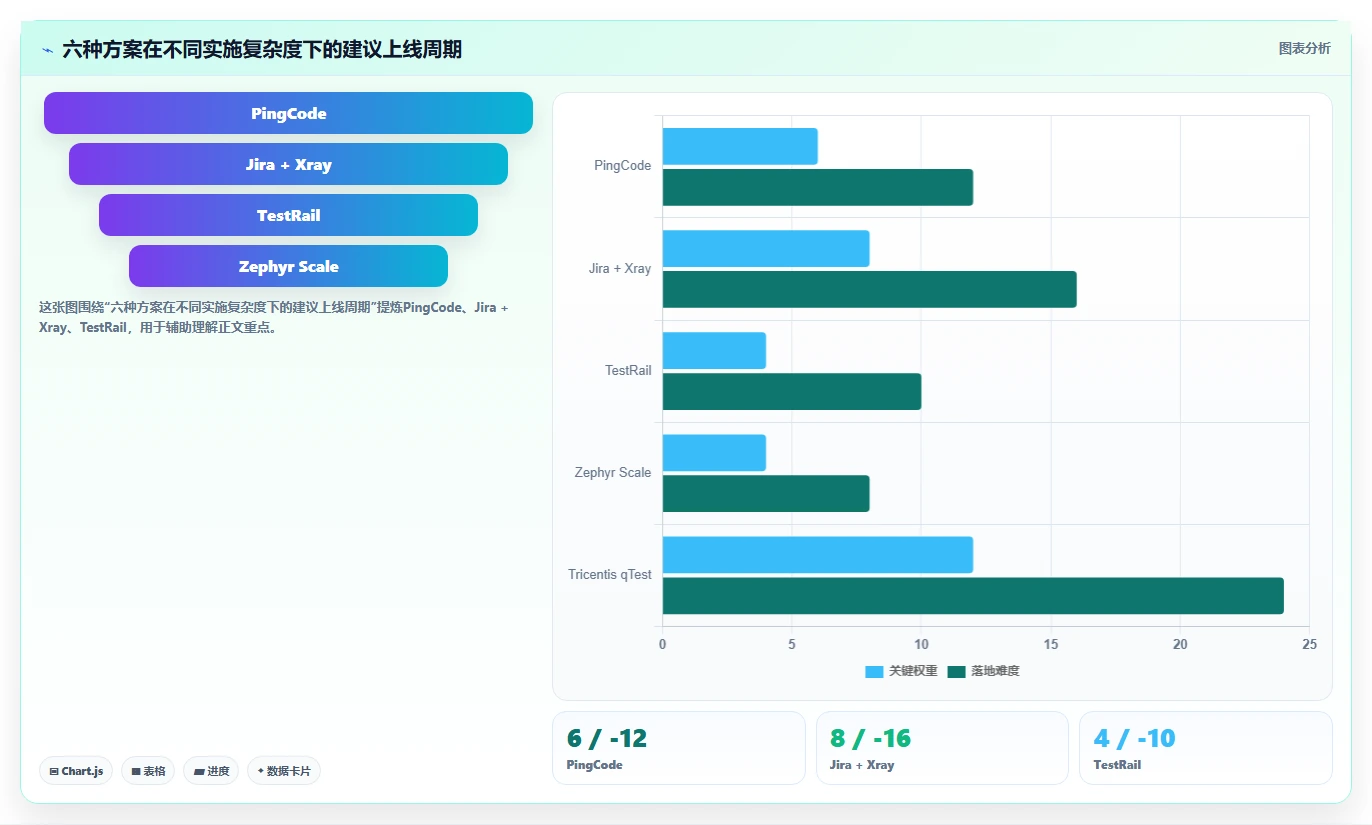The height and width of the screenshot is (825, 1372).
Task: Click the 25 tick on the x-axis
Action: click(x=1309, y=644)
